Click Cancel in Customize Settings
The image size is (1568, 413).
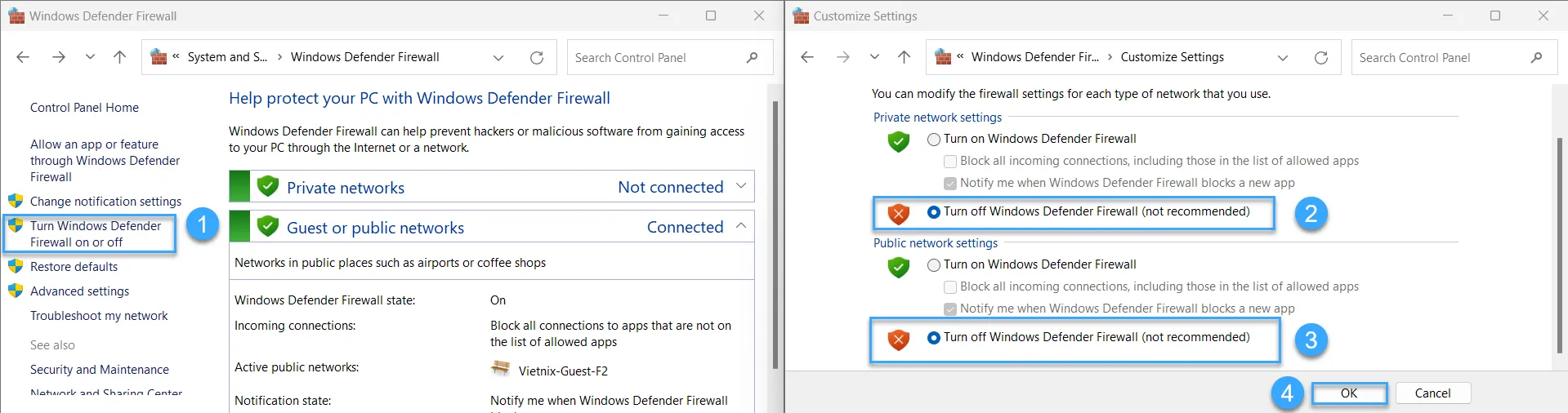[x=1432, y=393]
